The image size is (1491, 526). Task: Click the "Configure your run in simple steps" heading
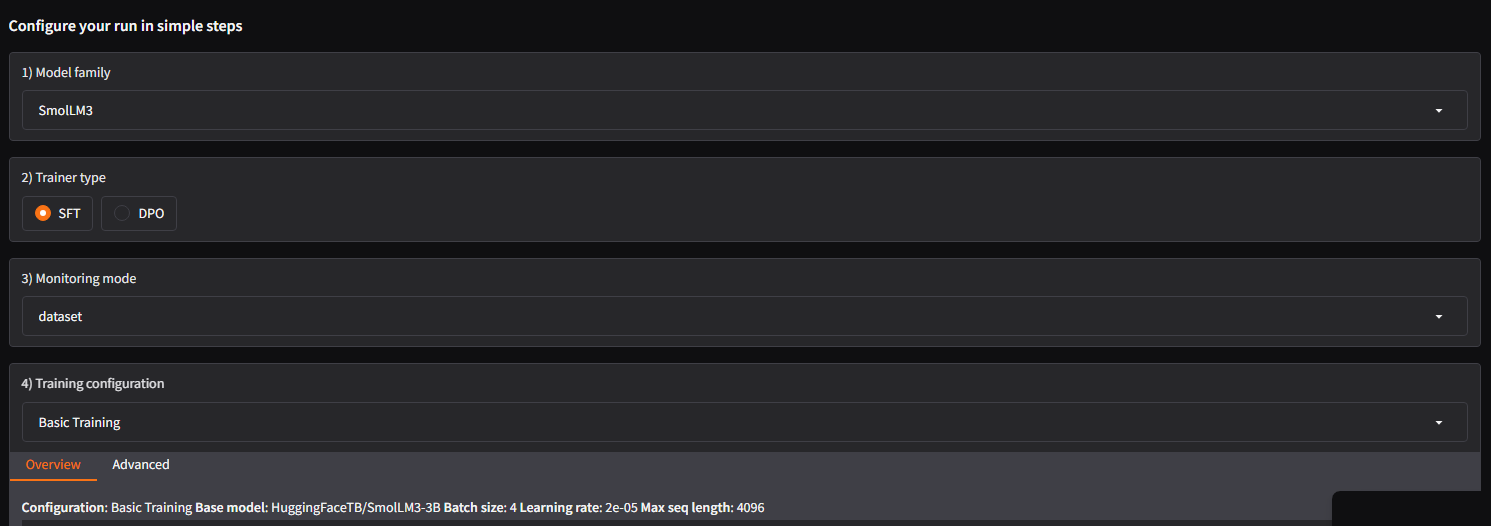pyautogui.click(x=126, y=26)
